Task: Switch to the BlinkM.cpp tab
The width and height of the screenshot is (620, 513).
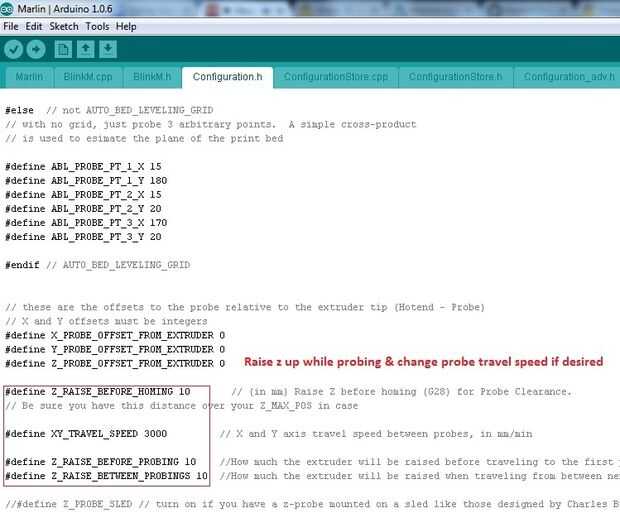Action: click(x=88, y=77)
